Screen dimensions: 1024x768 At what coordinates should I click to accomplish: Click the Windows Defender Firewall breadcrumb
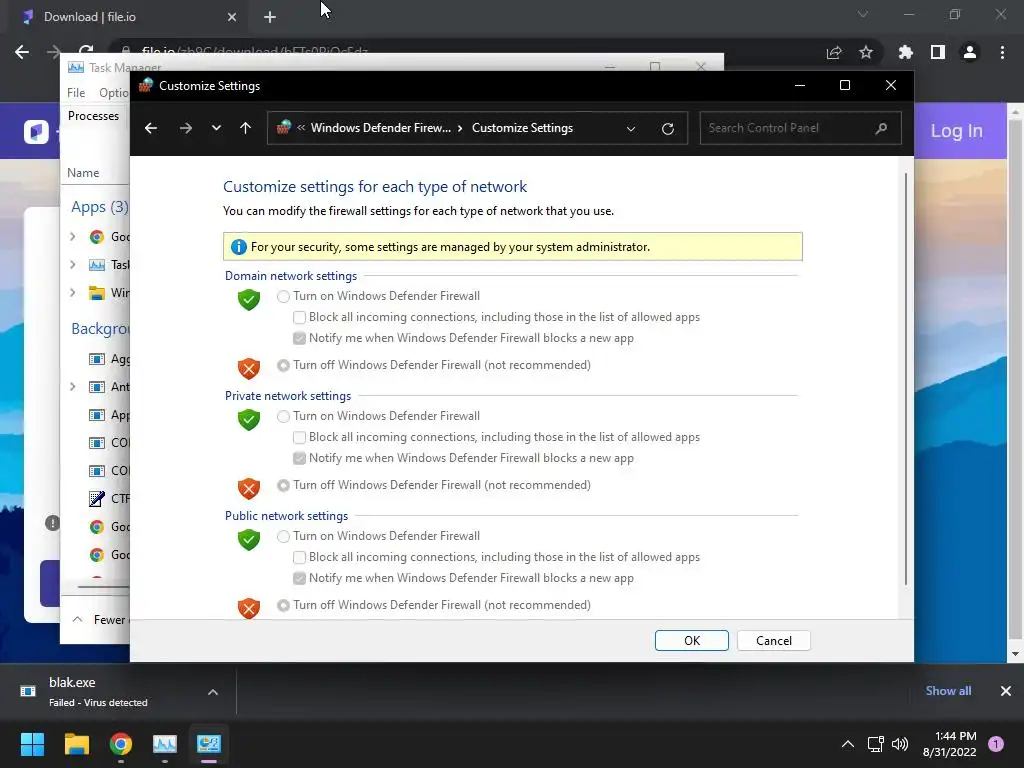(x=381, y=128)
